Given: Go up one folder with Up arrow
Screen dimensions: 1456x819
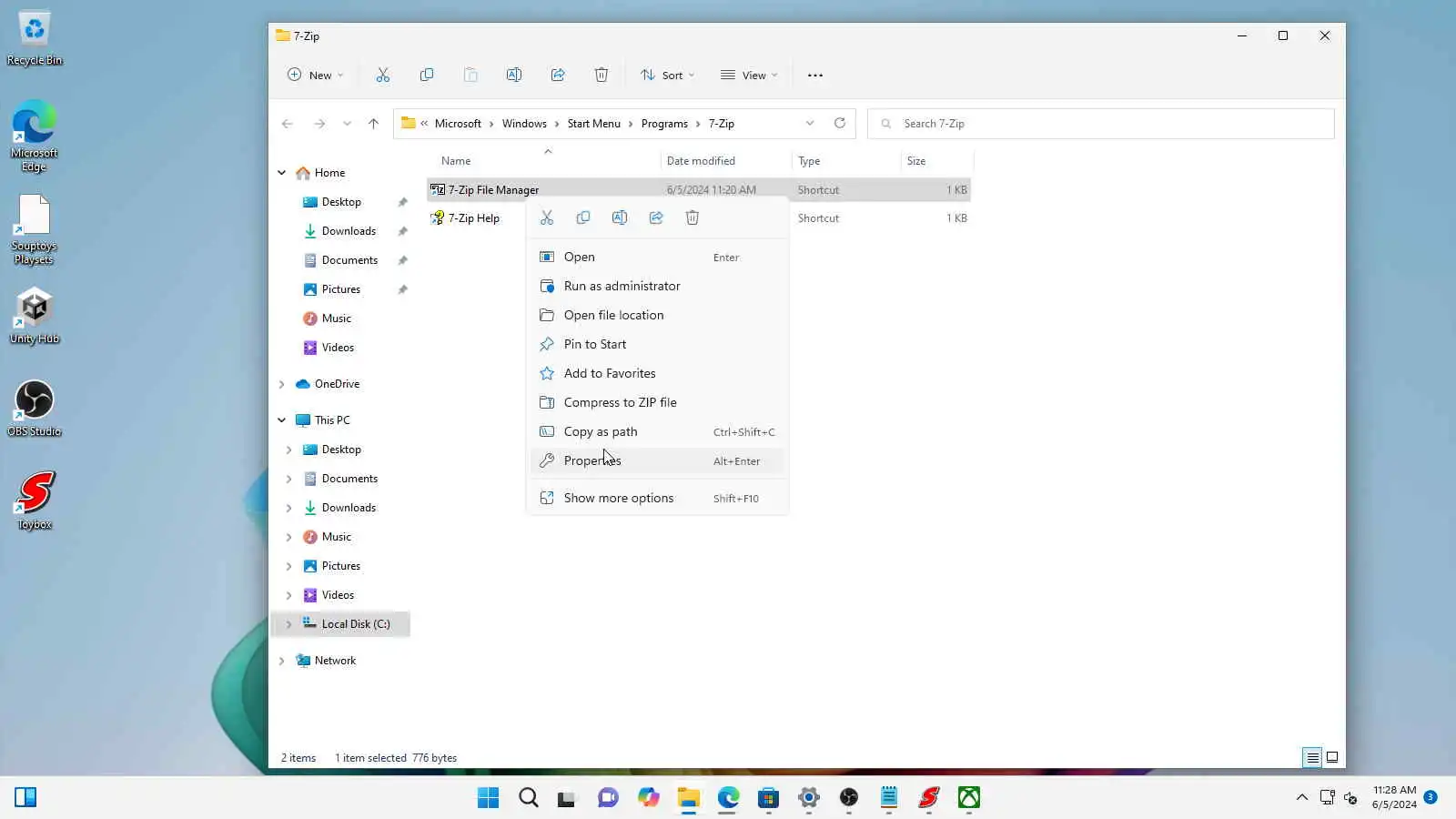Looking at the screenshot, I should pyautogui.click(x=373, y=124).
